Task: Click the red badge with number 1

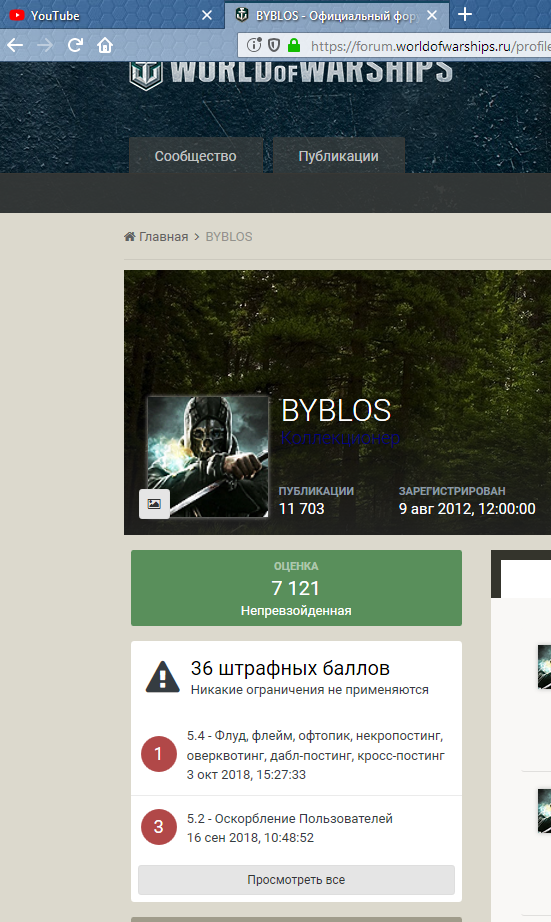Action: click(159, 754)
